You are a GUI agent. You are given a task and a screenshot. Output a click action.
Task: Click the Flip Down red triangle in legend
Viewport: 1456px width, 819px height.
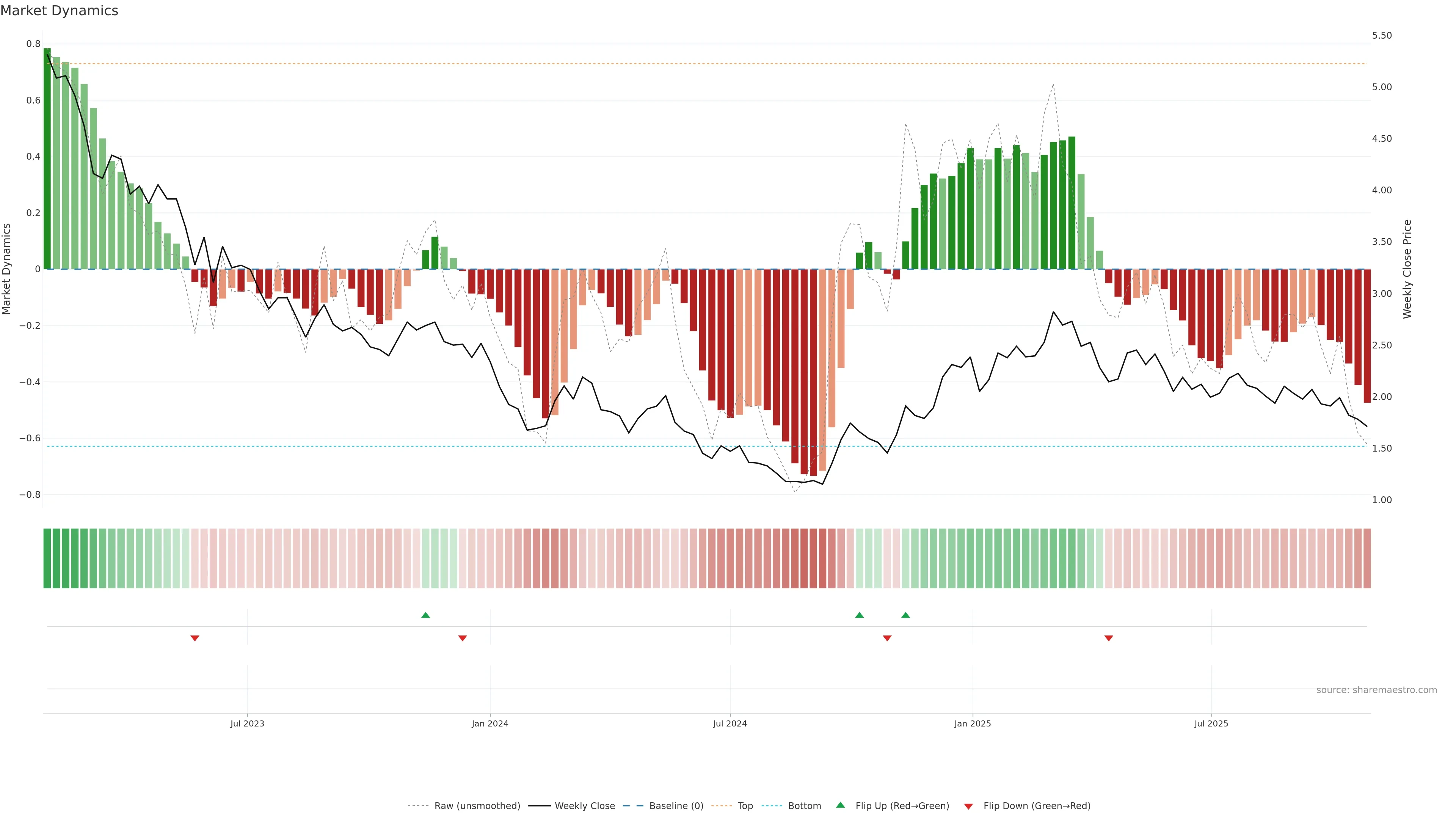click(968, 806)
